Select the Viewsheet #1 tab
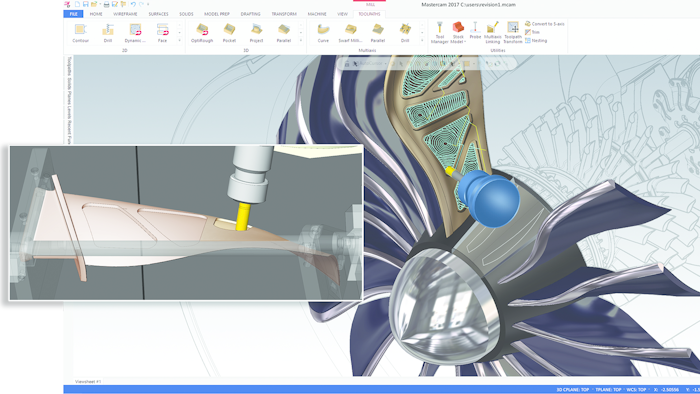 pos(88,382)
